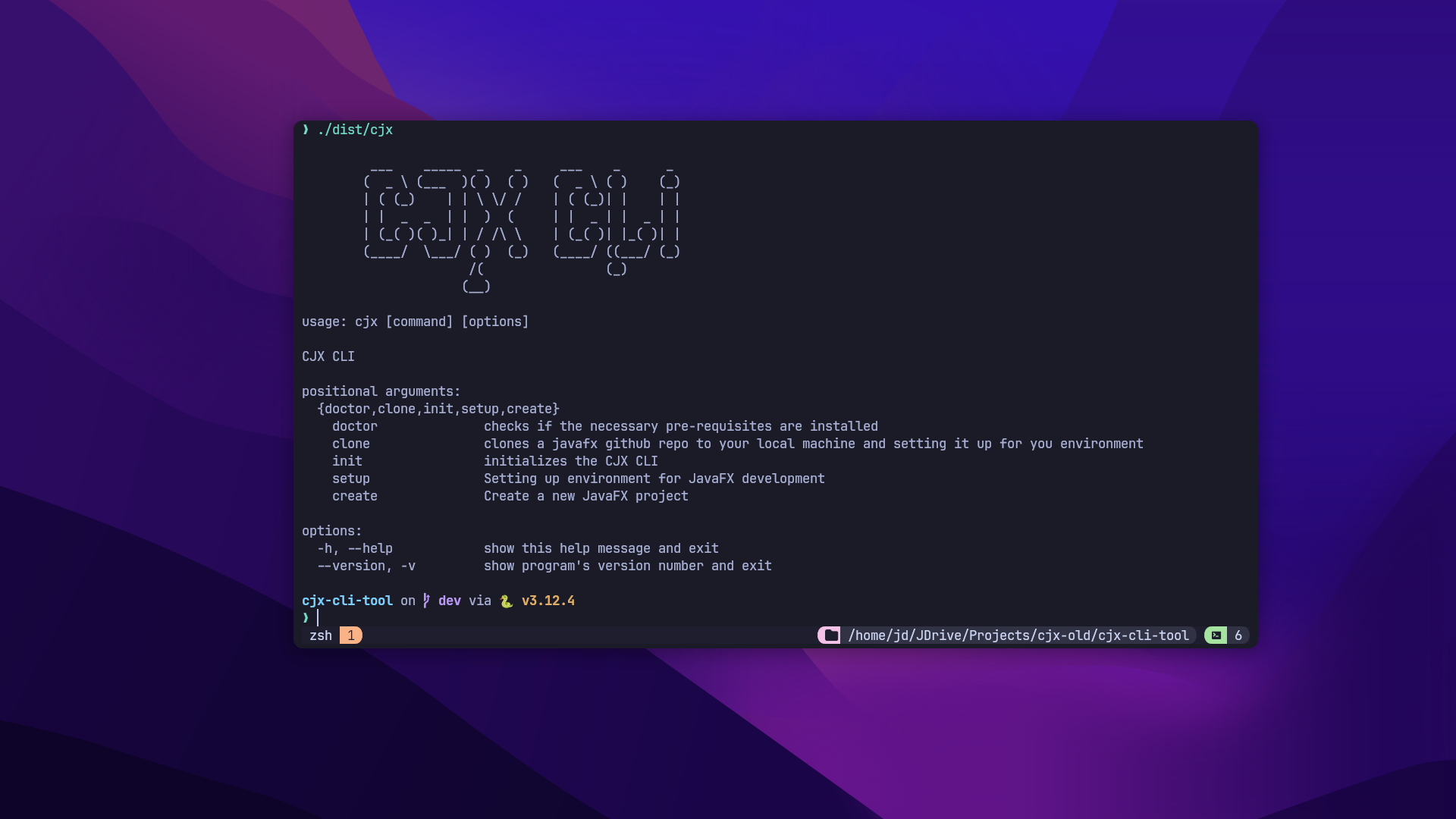This screenshot has width=1456, height=819.
Task: Click the text initializes the CJX CLI
Action: click(x=571, y=461)
